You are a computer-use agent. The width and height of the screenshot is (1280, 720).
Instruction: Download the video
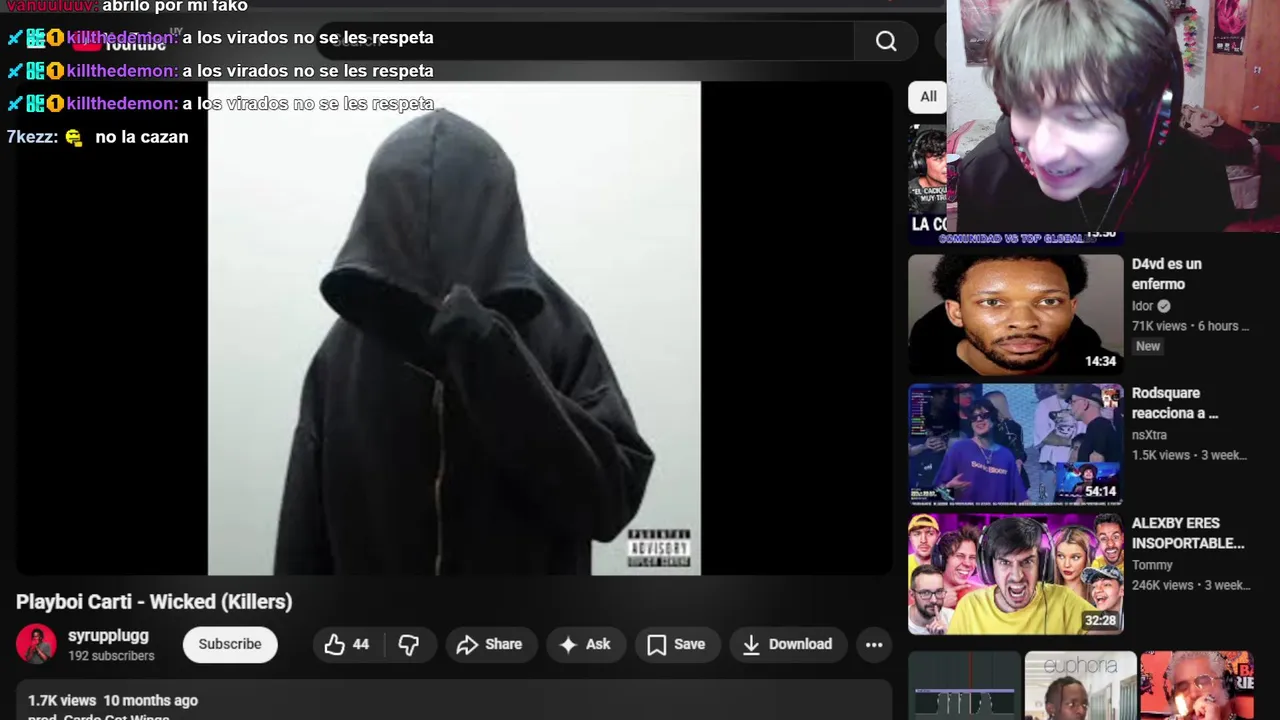pos(788,645)
